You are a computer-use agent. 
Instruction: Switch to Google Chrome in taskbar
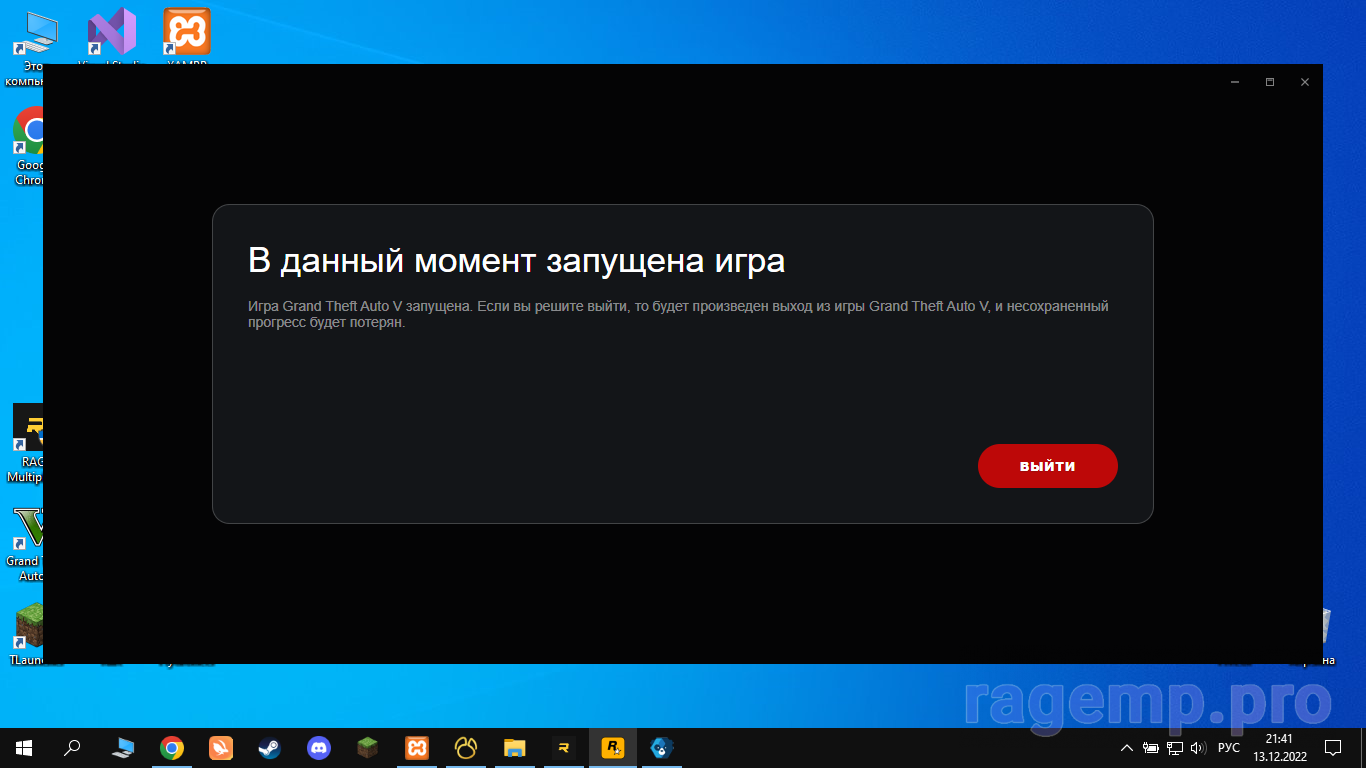[172, 747]
